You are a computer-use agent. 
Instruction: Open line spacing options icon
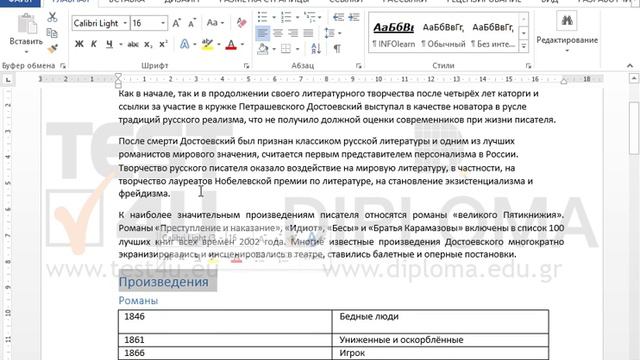[x=329, y=33]
